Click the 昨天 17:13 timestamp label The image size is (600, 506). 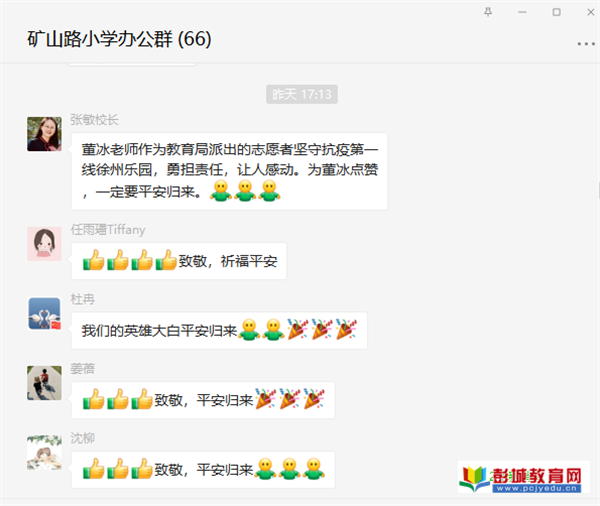tap(302, 94)
